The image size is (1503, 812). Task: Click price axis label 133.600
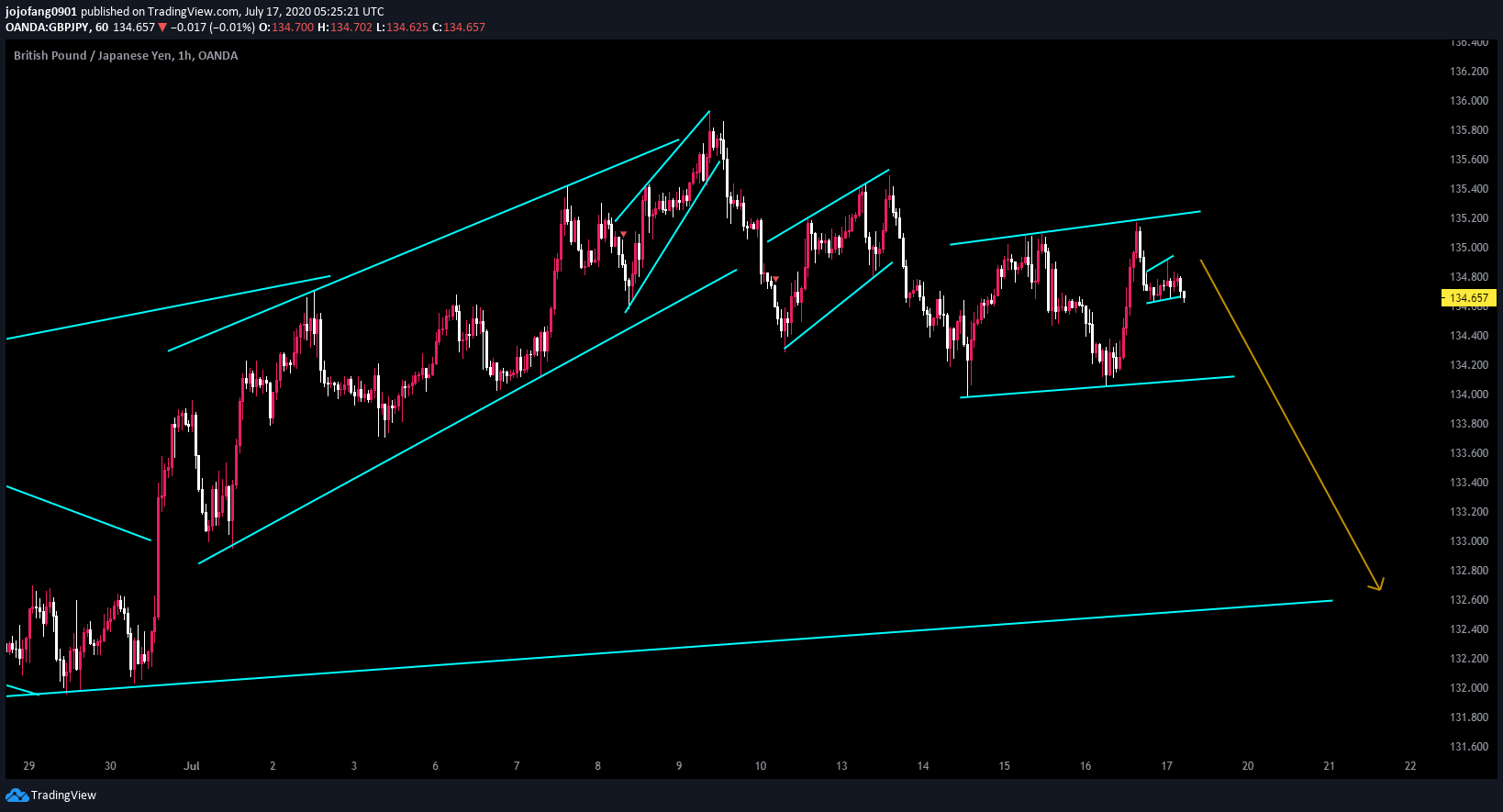(1469, 453)
